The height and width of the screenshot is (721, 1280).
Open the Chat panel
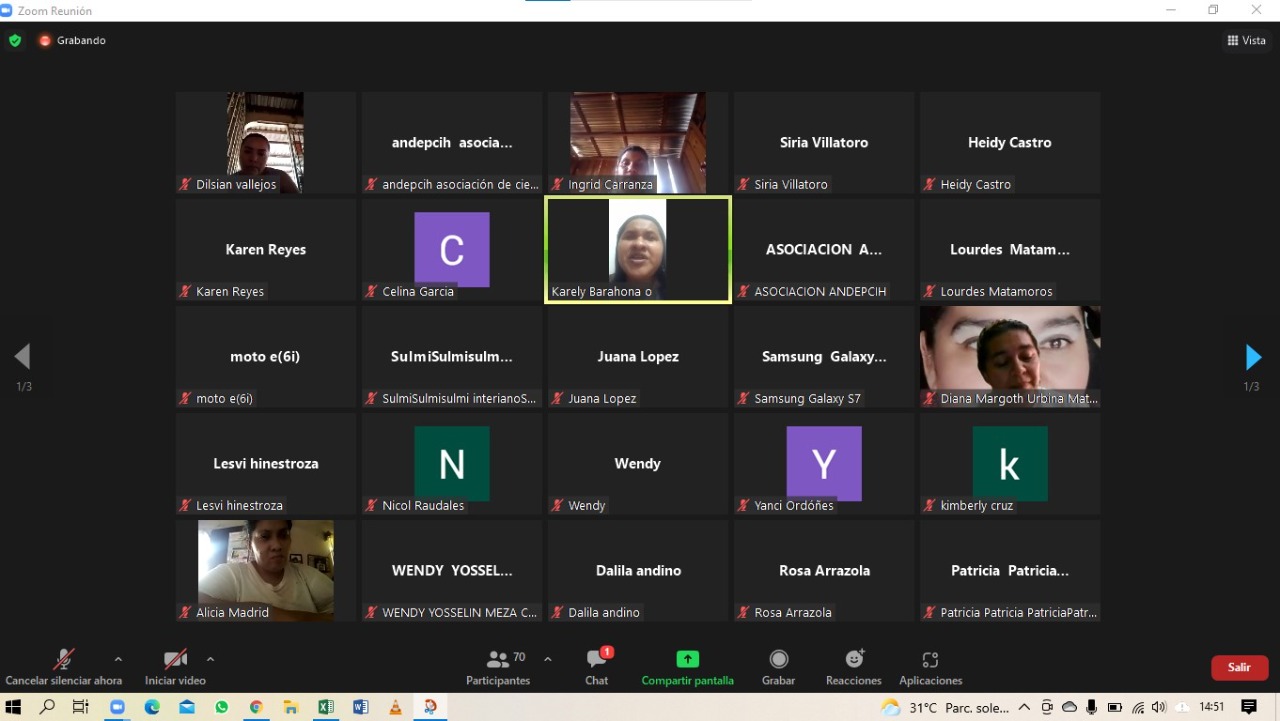(x=597, y=667)
